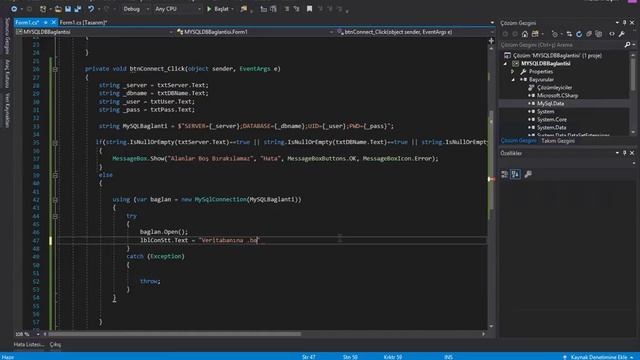Open the Hata Listesi tab
This screenshot has height=360, width=640.
(x=29, y=344)
